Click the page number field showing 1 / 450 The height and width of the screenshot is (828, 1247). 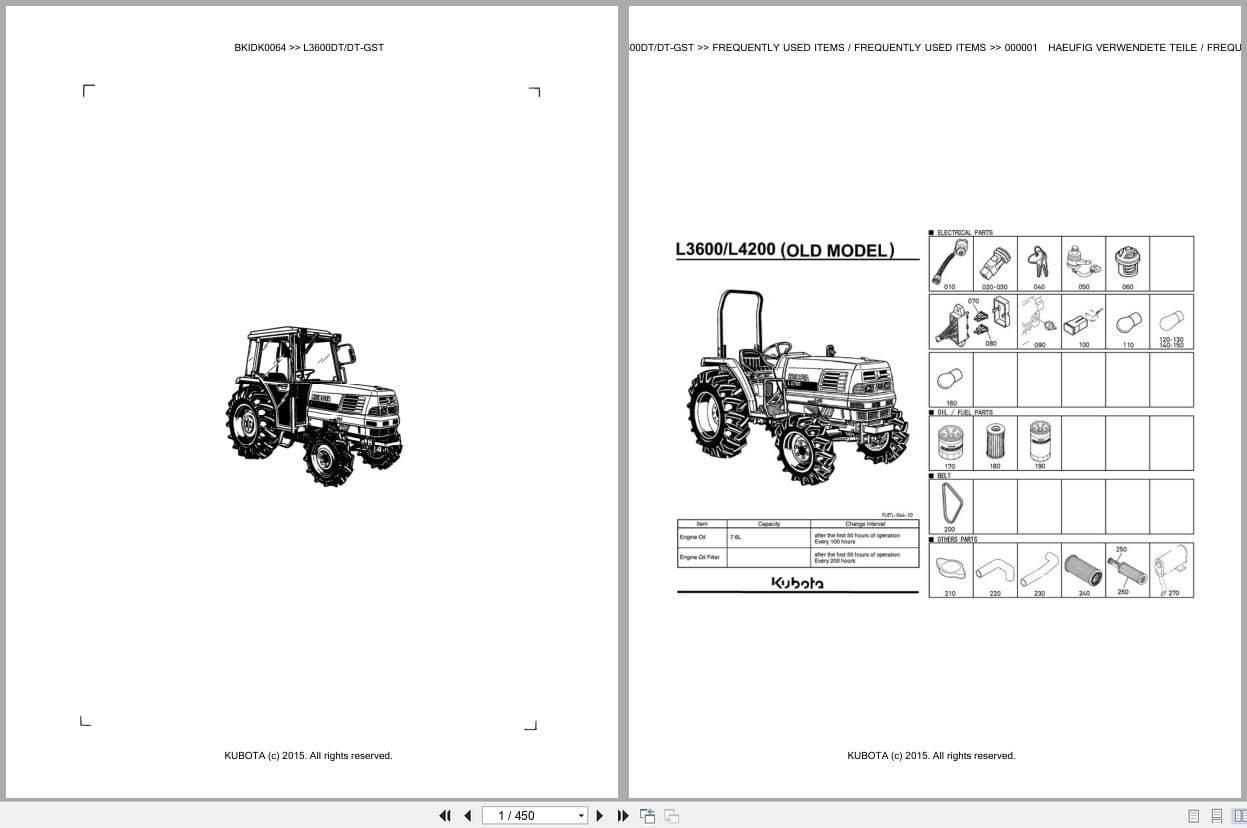pyautogui.click(x=528, y=816)
